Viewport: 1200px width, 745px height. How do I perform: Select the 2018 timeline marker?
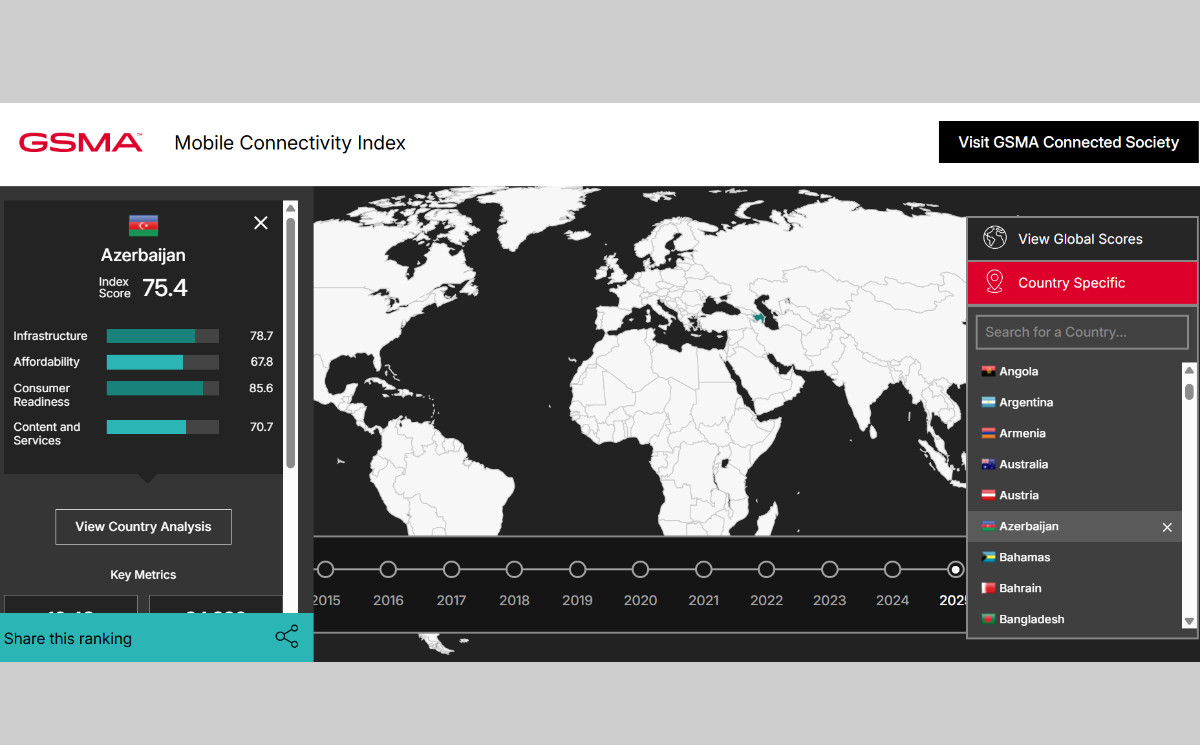point(514,569)
